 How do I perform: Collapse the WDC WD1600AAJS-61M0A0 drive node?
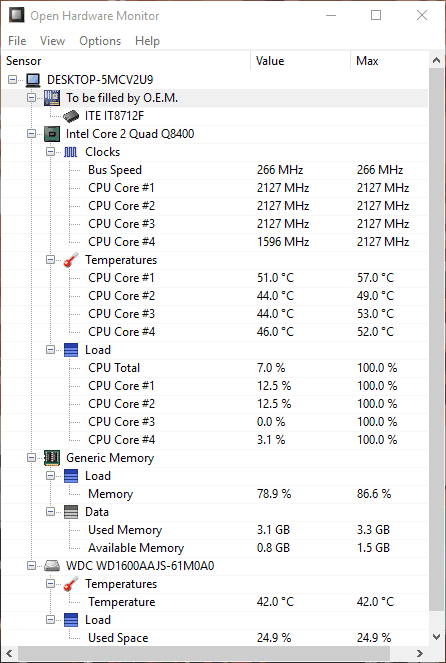pyautogui.click(x=31, y=566)
